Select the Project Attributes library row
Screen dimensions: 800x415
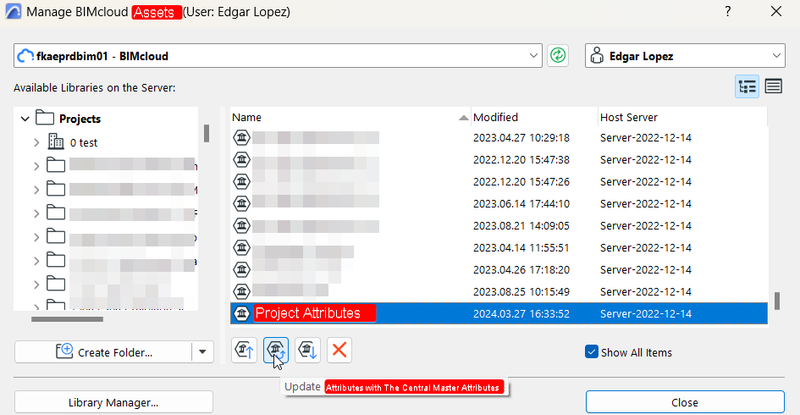point(499,313)
